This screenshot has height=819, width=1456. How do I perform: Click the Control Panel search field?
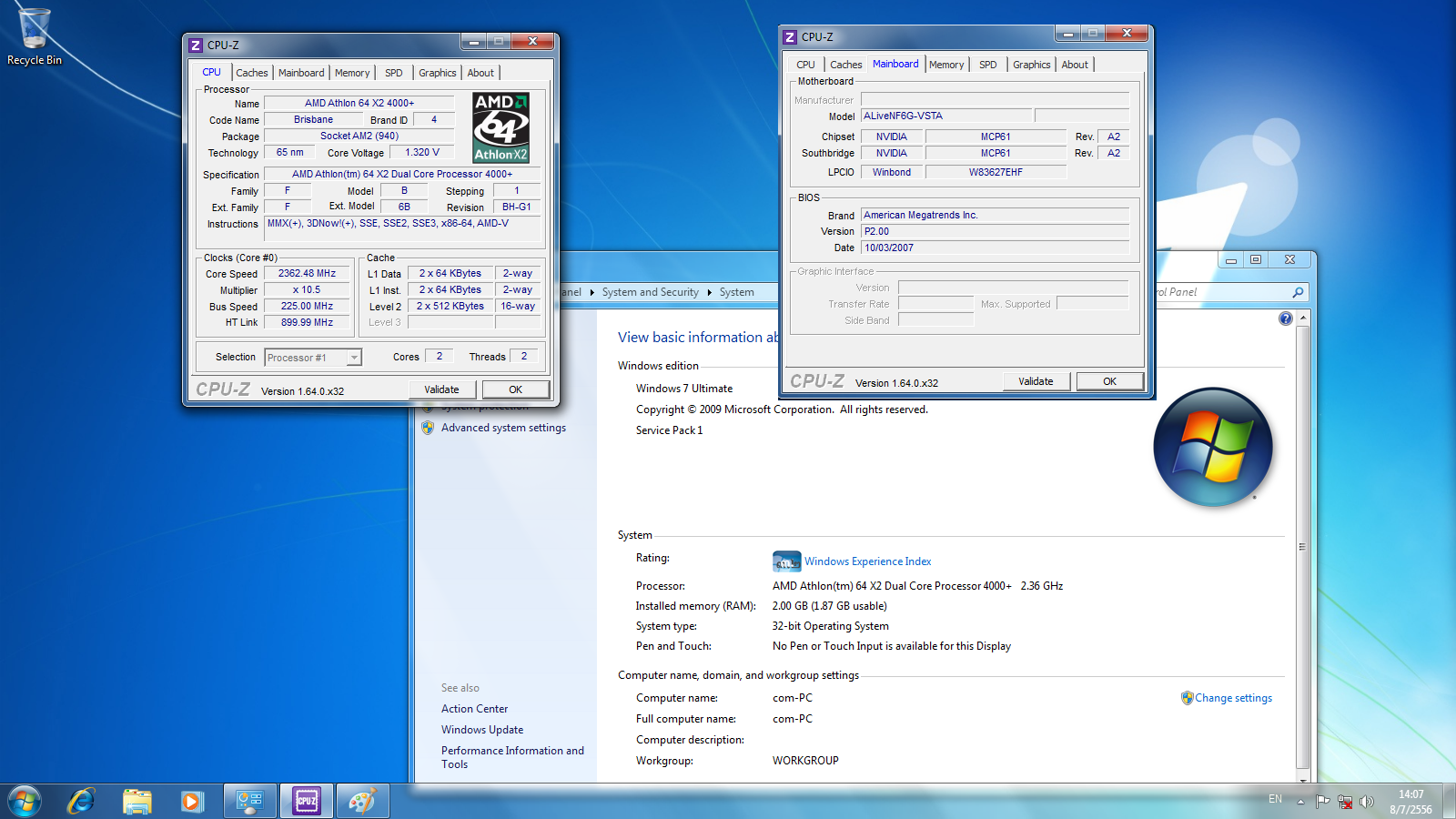click(x=1219, y=292)
